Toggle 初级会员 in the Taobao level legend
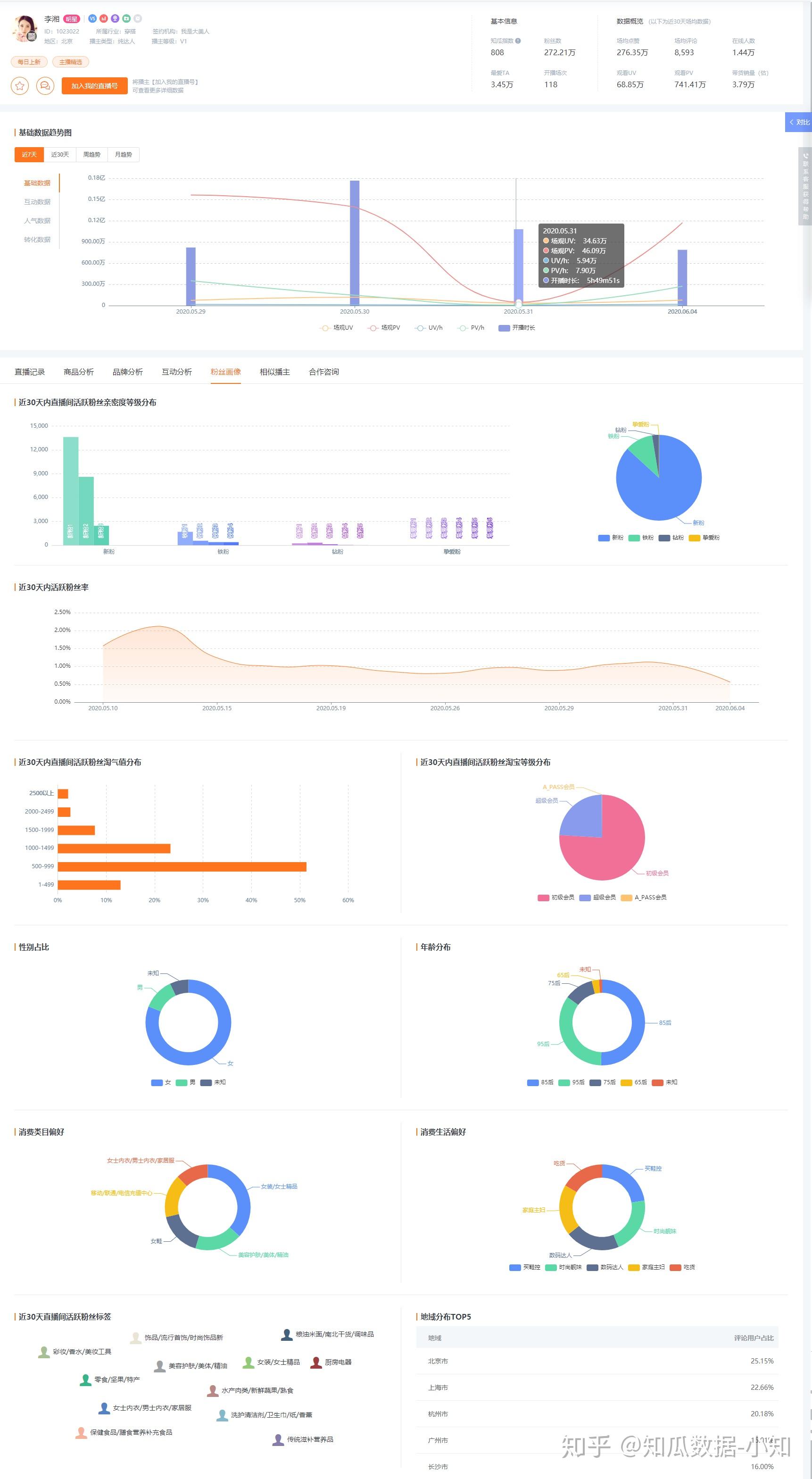The image size is (812, 1479). 556,897
